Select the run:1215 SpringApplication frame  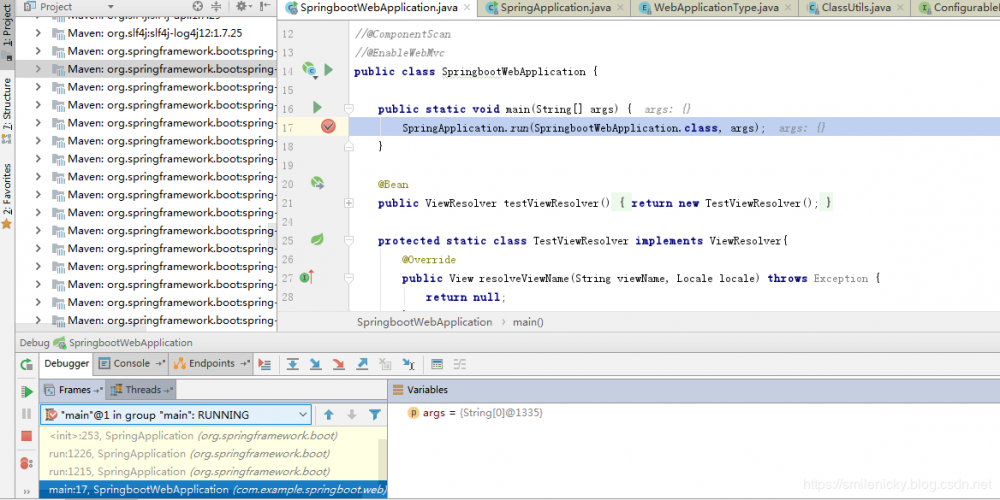[x=209, y=471]
